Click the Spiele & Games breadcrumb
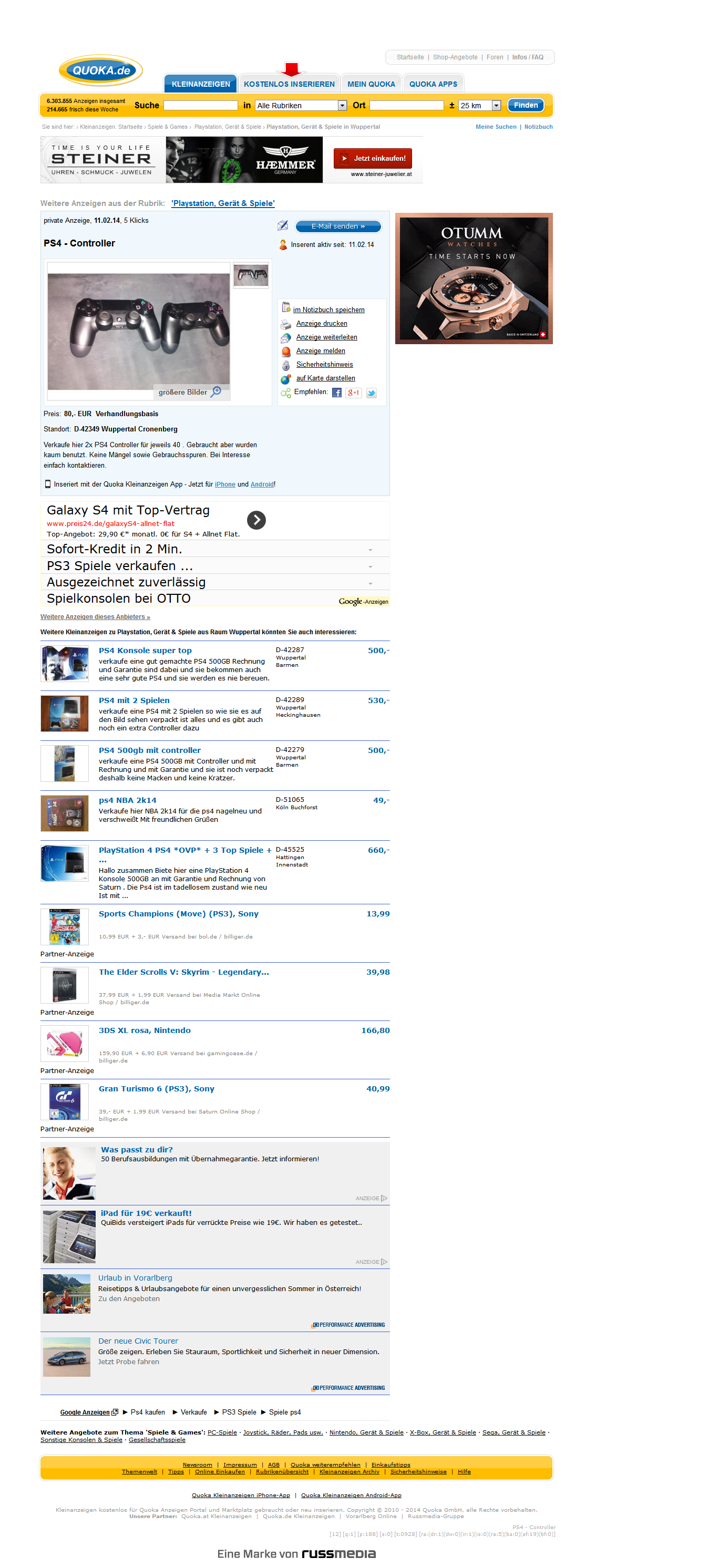The width and height of the screenshot is (709, 1568). [x=167, y=127]
